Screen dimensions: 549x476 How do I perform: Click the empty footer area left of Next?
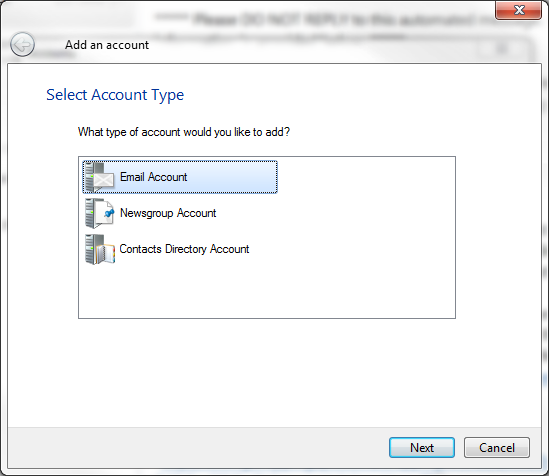[x=198, y=448]
